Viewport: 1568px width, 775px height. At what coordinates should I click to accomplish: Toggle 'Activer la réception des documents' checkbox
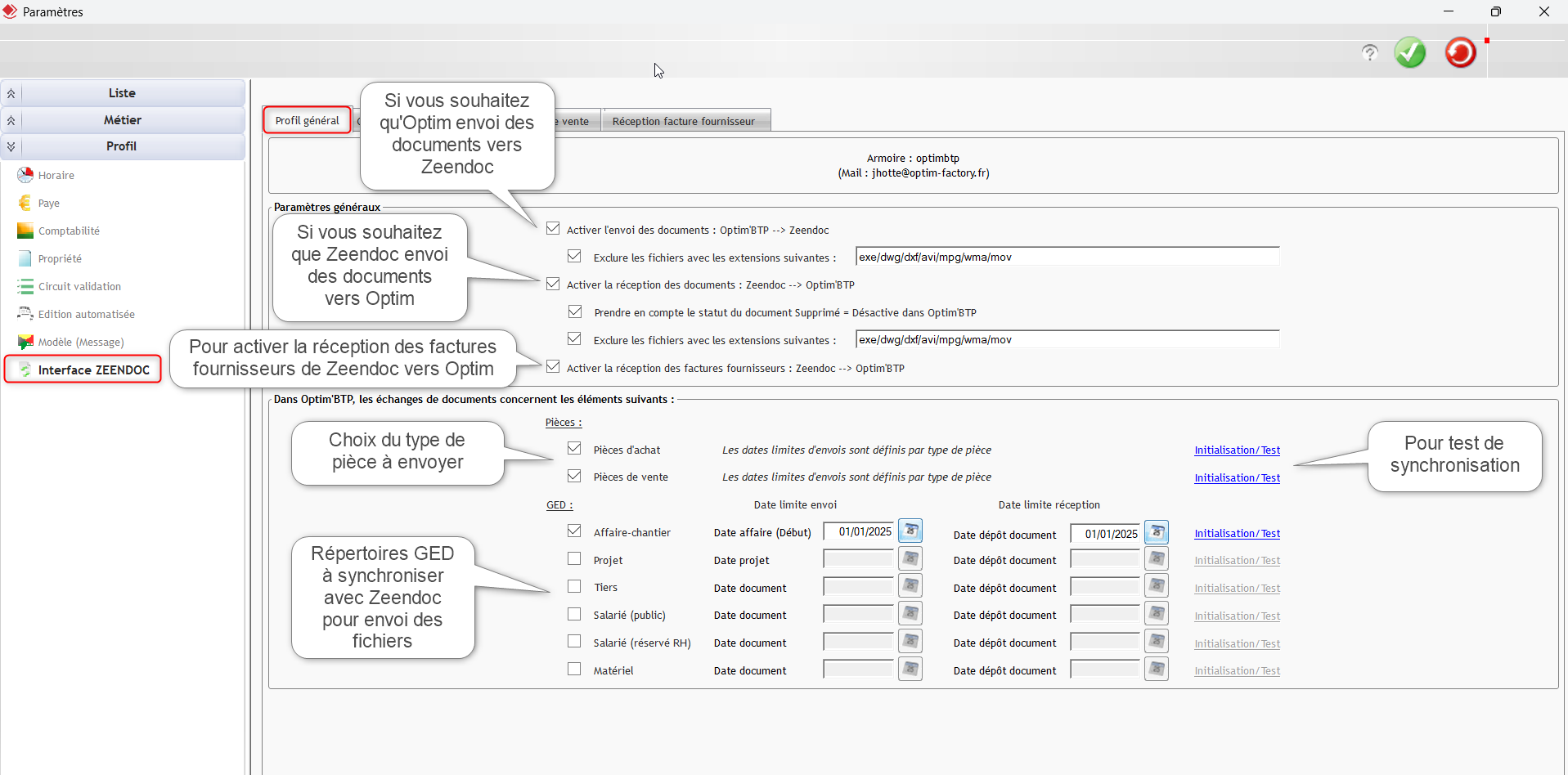(553, 284)
